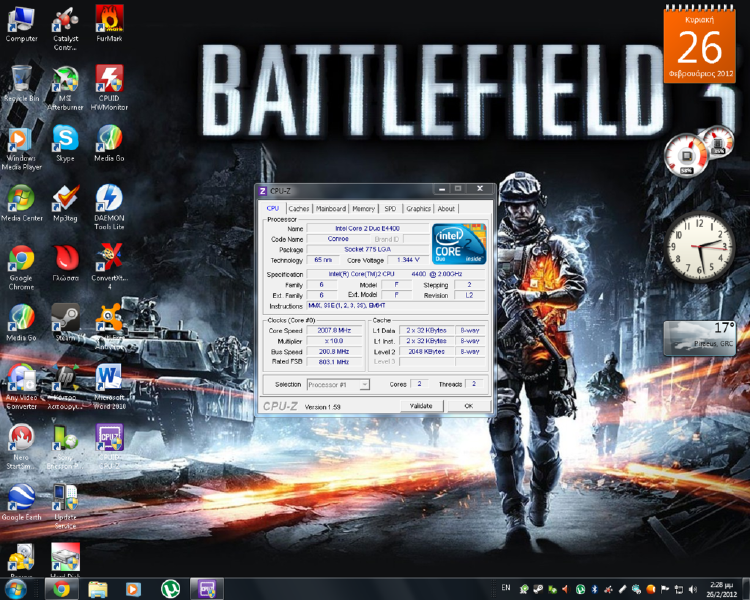Click the technology value '65 nm'
The width and height of the screenshot is (750, 600).
(x=323, y=260)
